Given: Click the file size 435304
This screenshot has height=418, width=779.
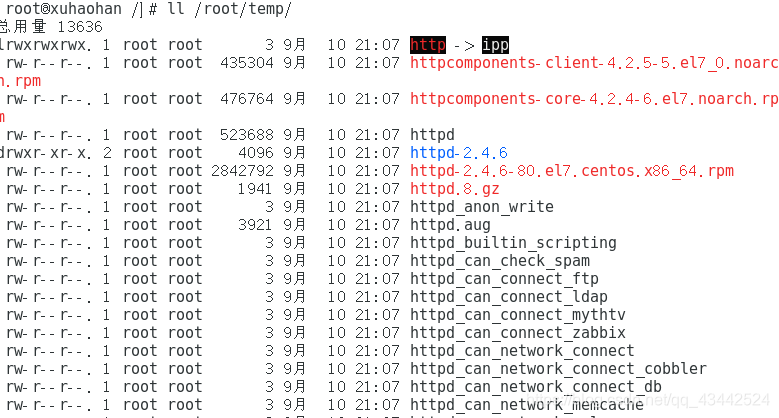Looking at the screenshot, I should 247,63.
